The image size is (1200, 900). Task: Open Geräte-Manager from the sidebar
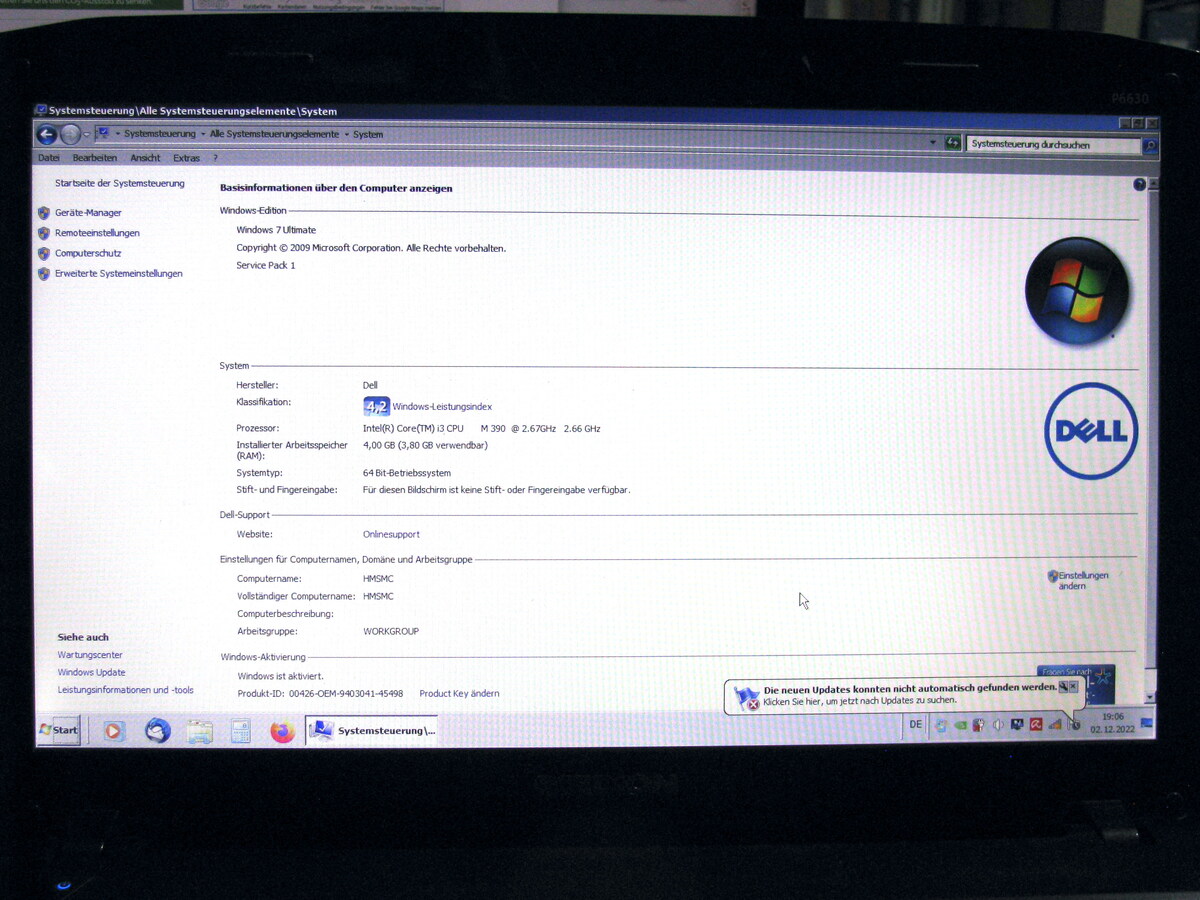coord(88,213)
